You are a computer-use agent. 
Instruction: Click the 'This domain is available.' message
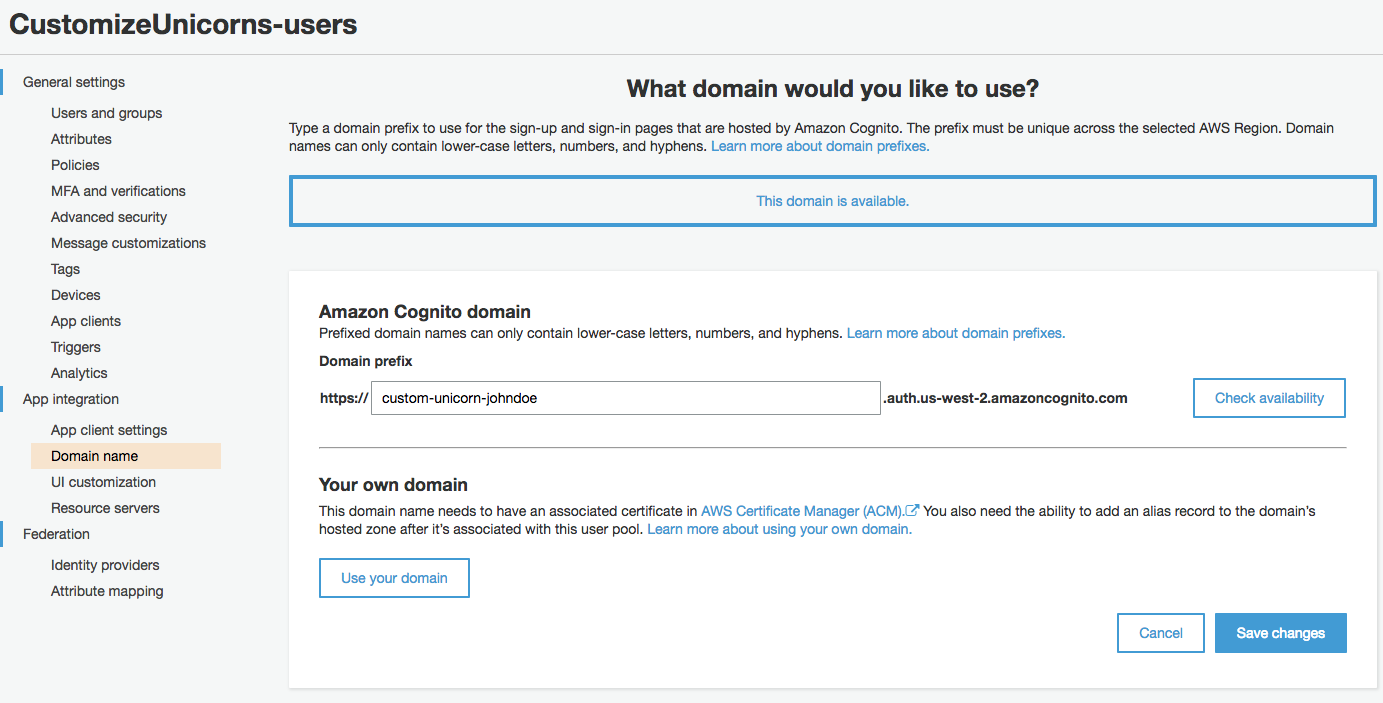point(832,201)
